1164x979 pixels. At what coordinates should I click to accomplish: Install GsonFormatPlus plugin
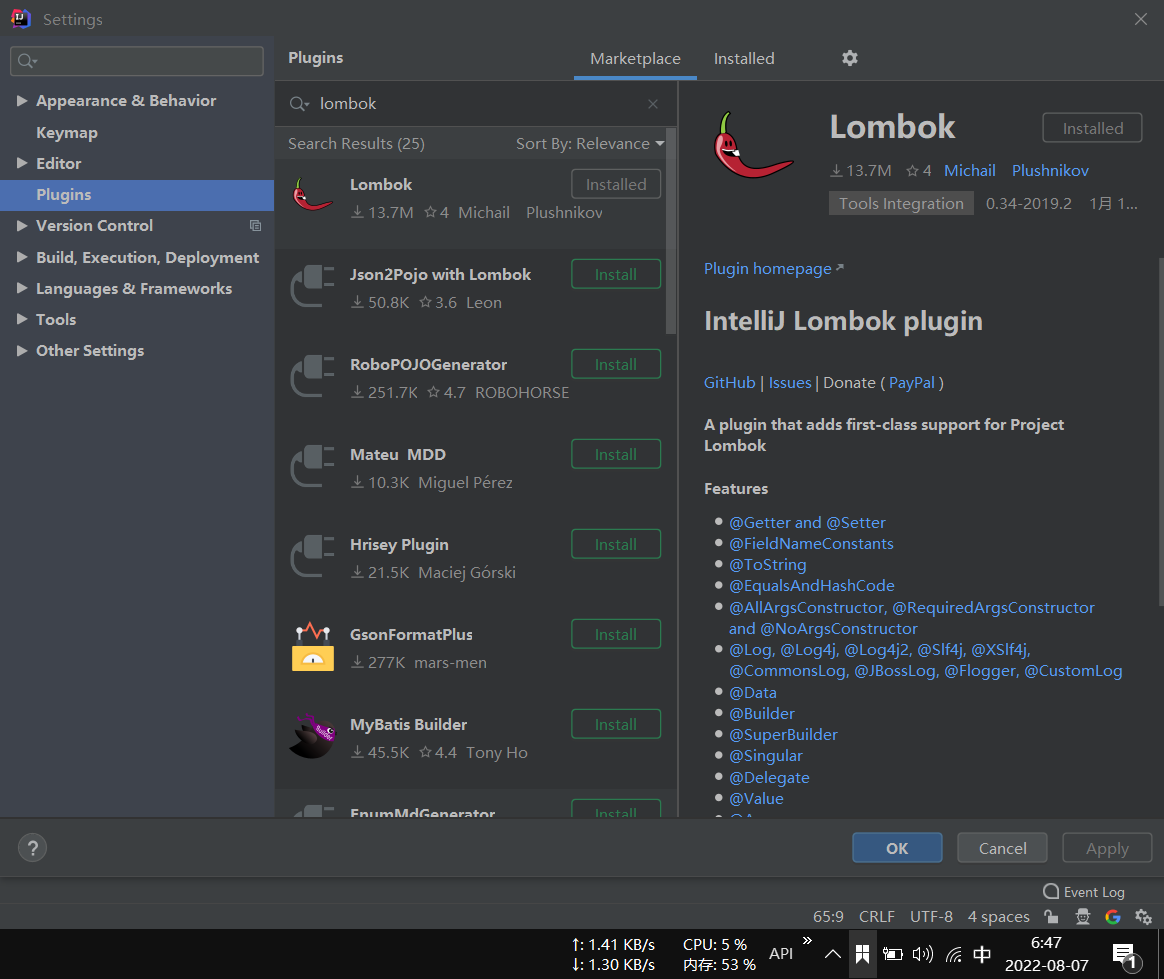[x=615, y=635]
